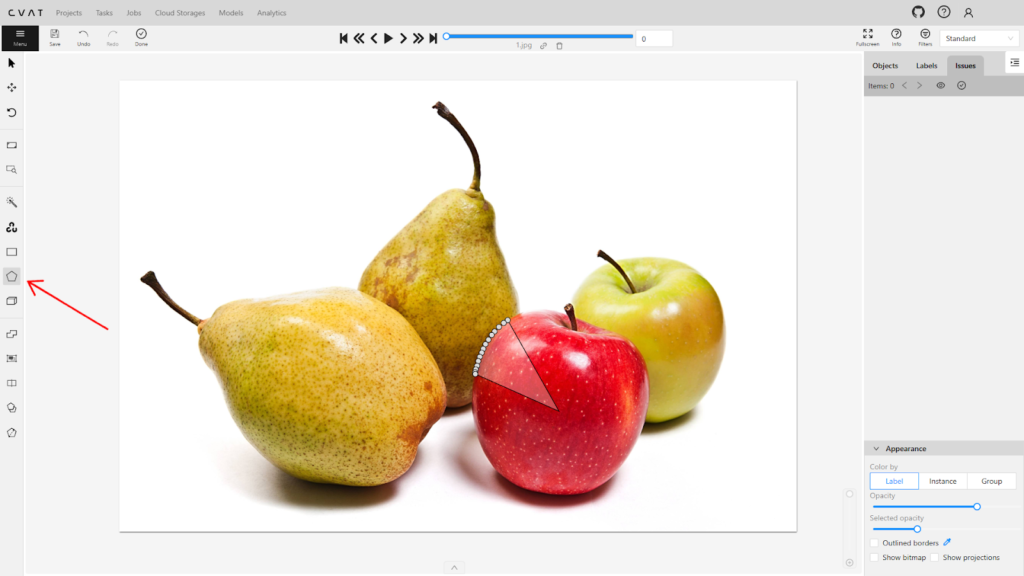
Task: Click the frame number input field
Action: coord(654,39)
